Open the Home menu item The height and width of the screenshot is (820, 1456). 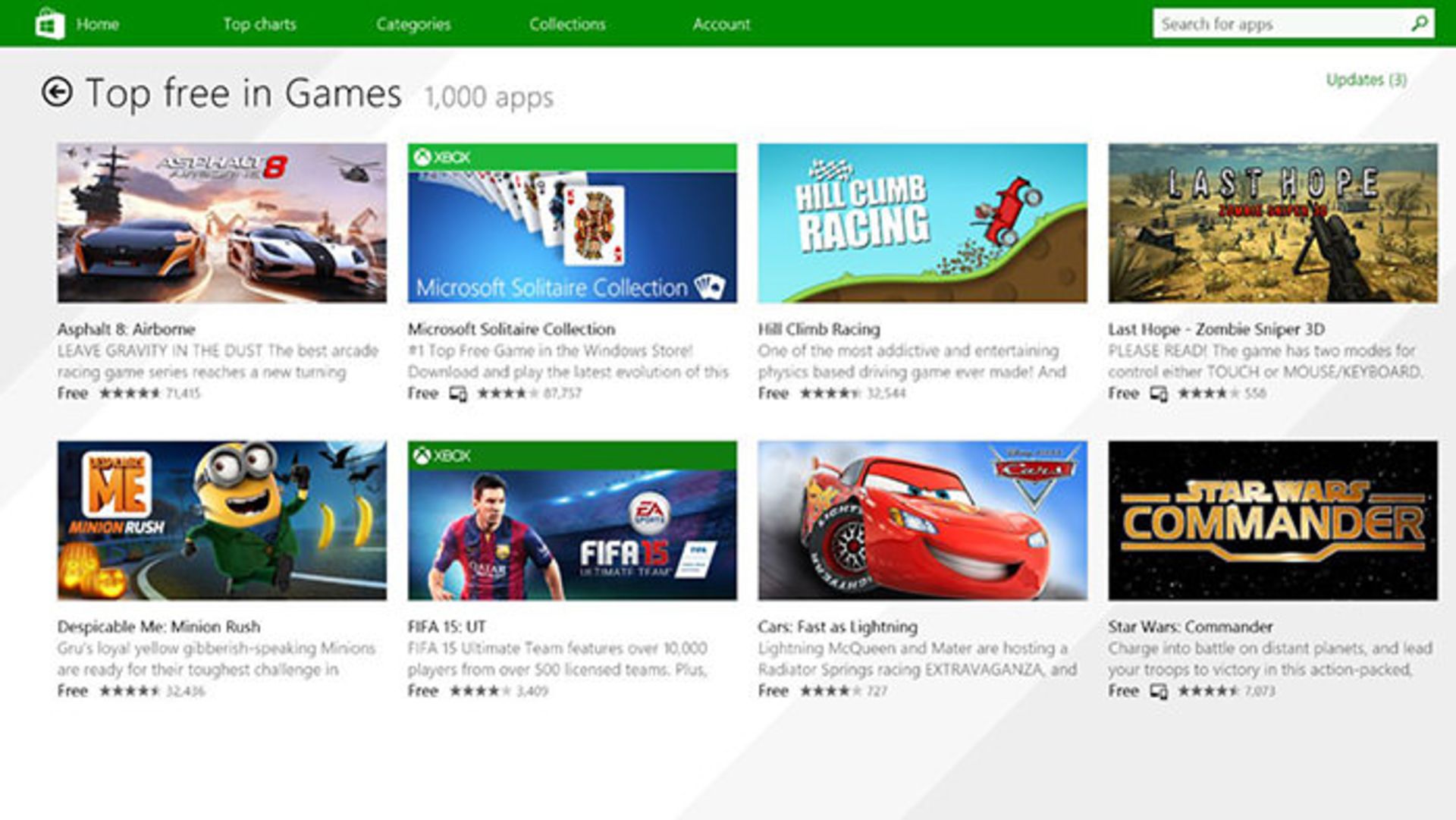click(x=98, y=24)
